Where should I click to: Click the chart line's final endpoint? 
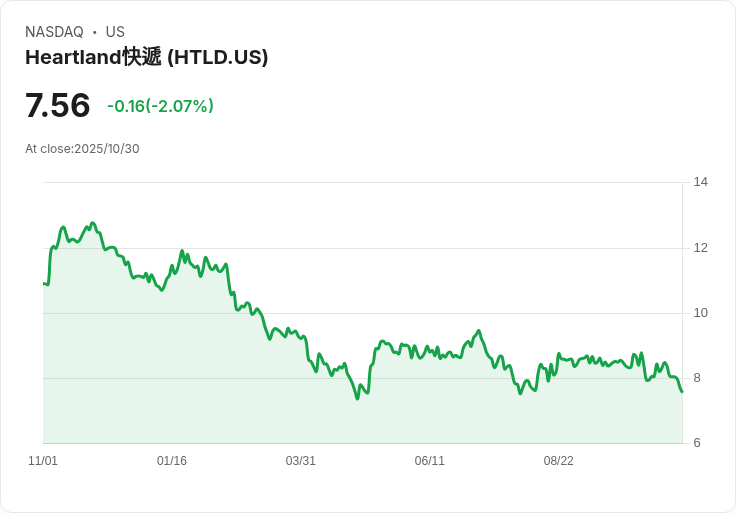[682, 392]
